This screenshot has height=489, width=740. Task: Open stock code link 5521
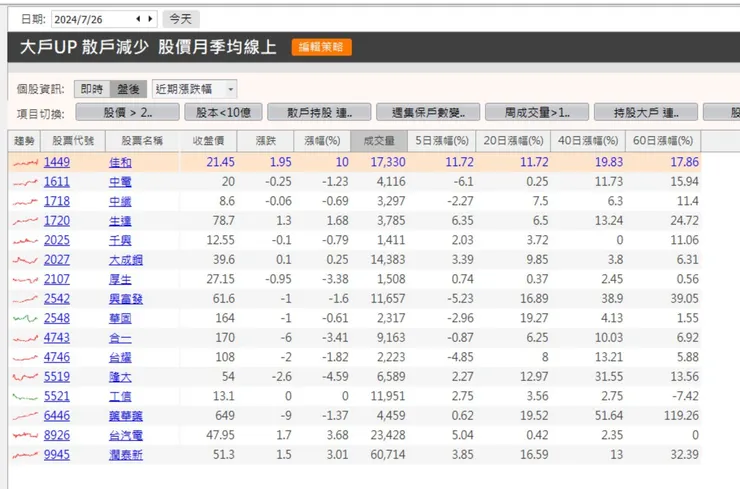[x=57, y=396]
